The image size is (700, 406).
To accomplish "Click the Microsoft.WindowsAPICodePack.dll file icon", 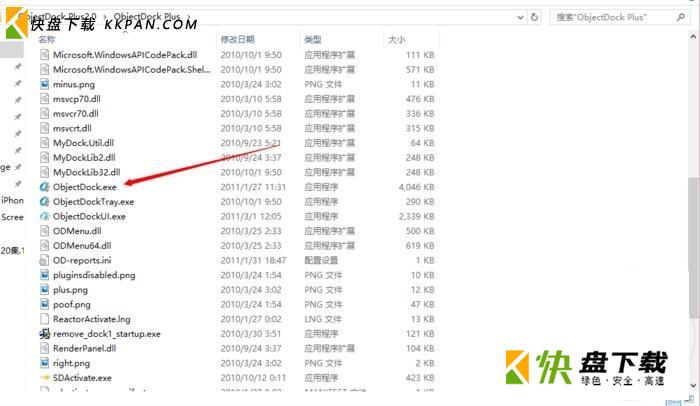I will pos(44,55).
